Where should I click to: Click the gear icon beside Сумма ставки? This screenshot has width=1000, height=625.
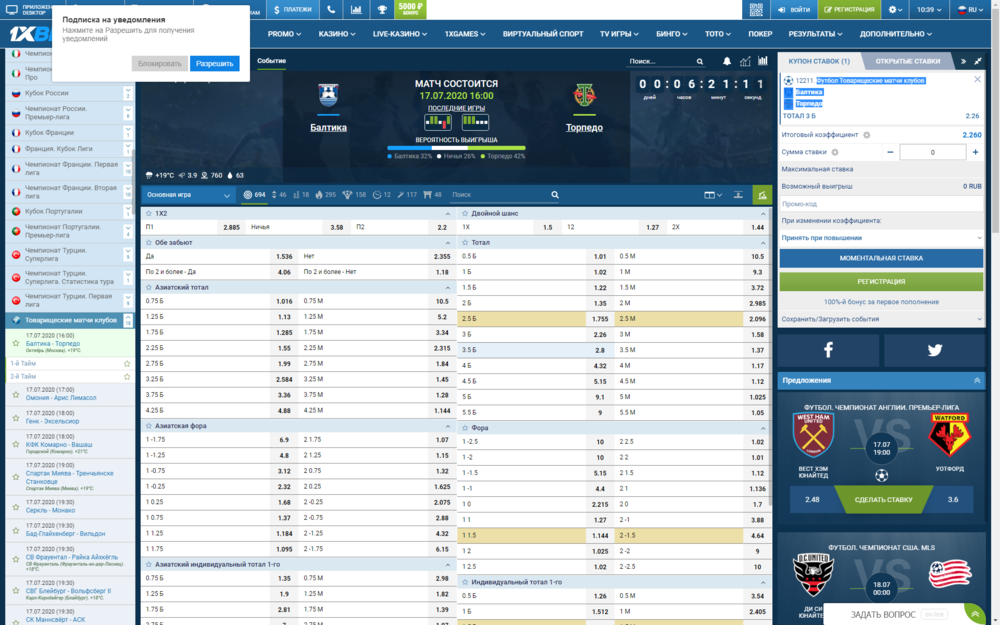835,152
